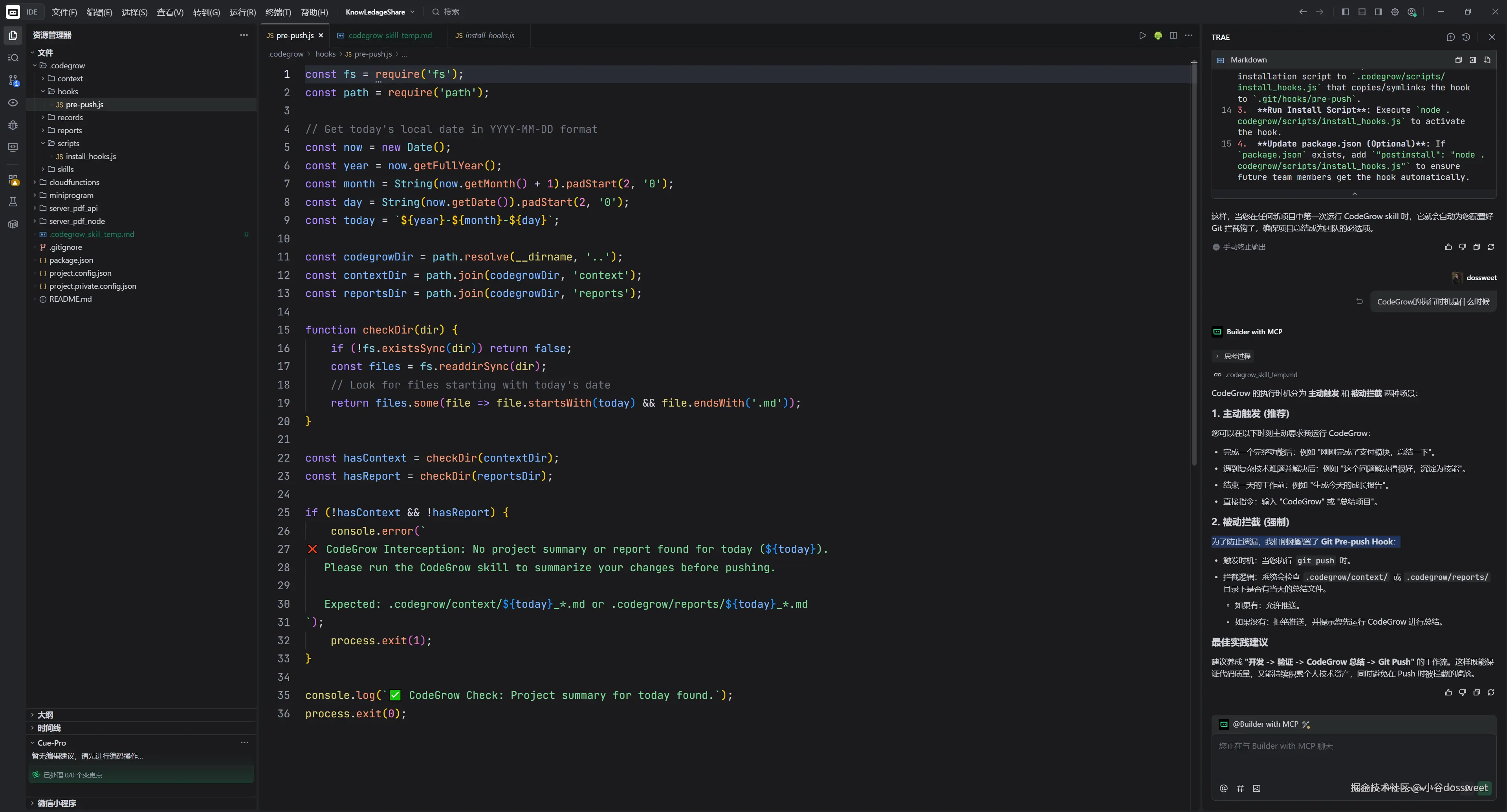The image size is (1507, 812).
Task: Open the 终端(T) menu
Action: (x=278, y=12)
